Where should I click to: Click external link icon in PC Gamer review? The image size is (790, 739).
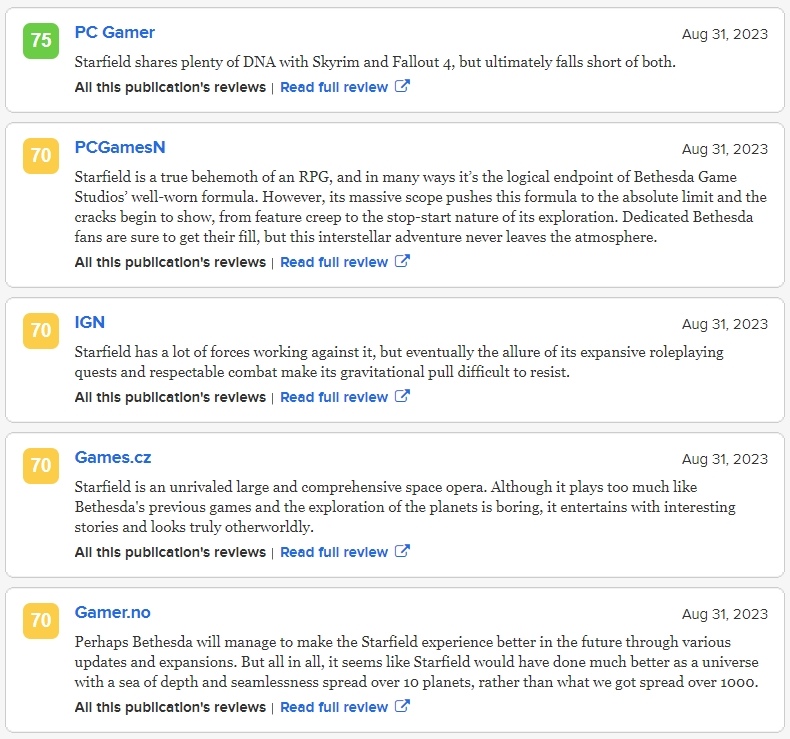click(x=402, y=87)
